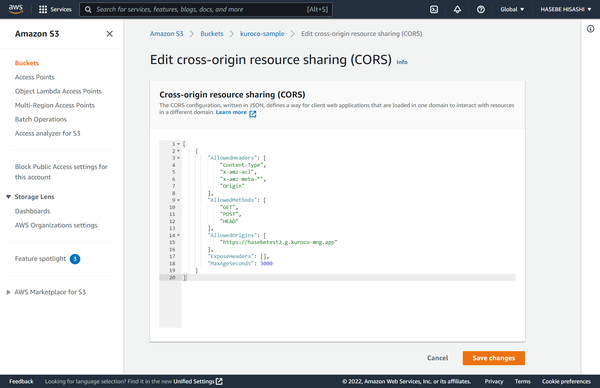600x388 pixels.
Task: Open Block Public Access settings for this account
Action: click(61, 172)
